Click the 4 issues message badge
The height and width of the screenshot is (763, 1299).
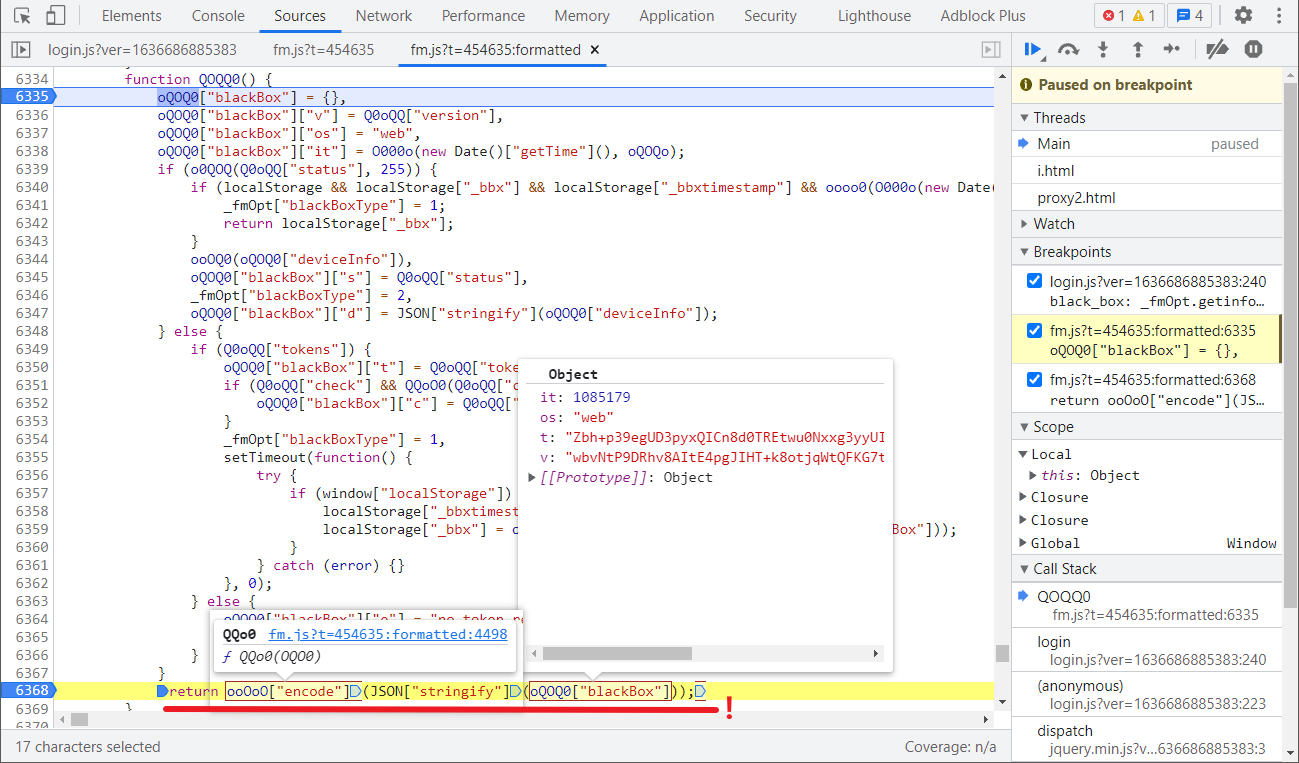pos(1190,16)
